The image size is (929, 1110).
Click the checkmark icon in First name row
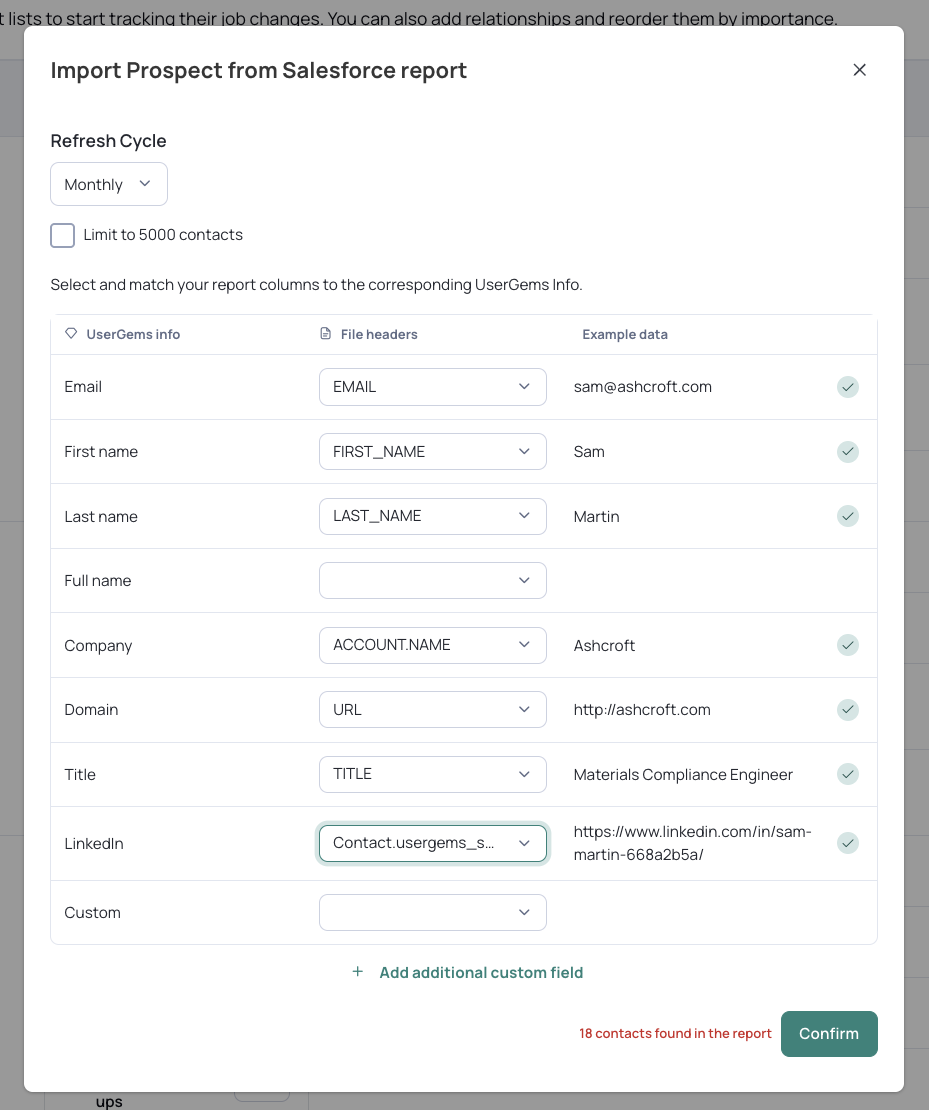pos(848,452)
